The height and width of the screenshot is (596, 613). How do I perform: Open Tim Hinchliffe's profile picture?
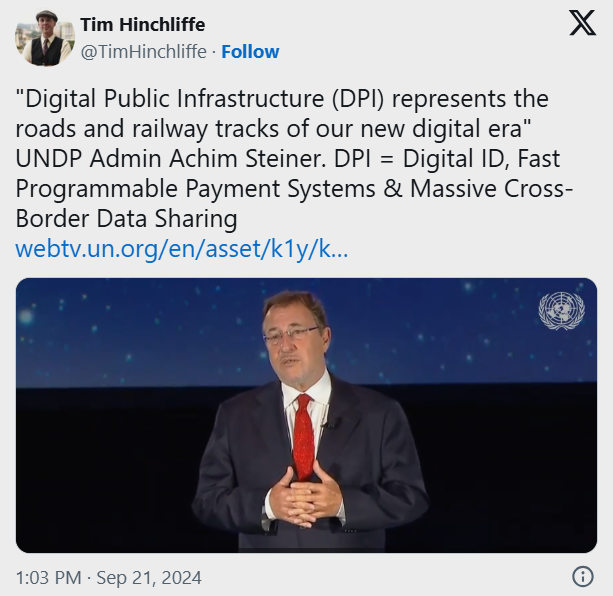coord(45,38)
